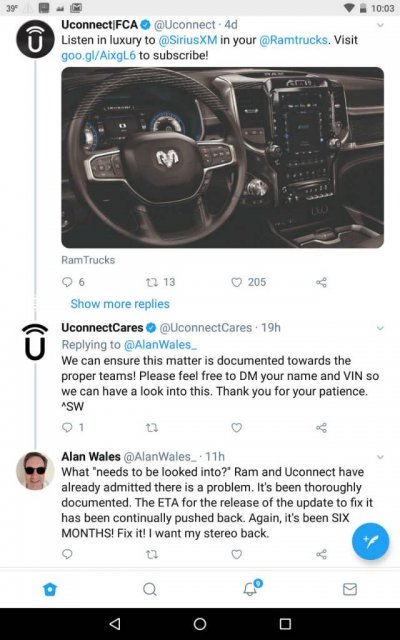Open the Ram truck interior photo
Image resolution: width=400 pixels, height=640 pixels.
[x=222, y=158]
